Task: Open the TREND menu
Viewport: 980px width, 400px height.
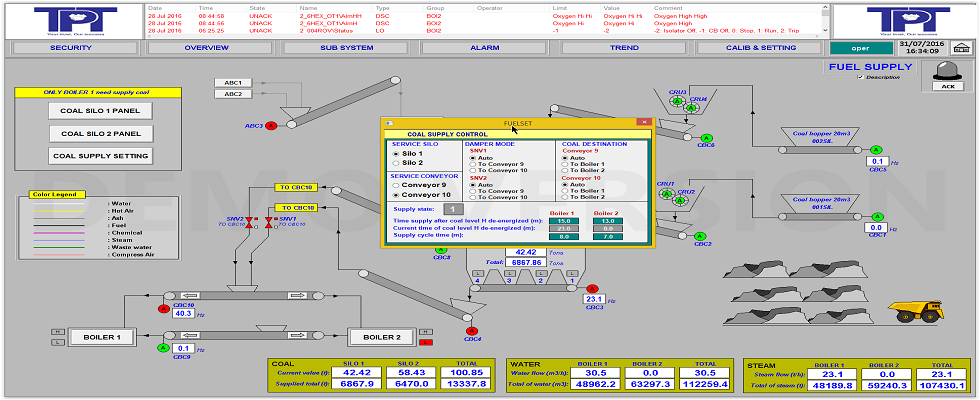Action: (x=623, y=48)
